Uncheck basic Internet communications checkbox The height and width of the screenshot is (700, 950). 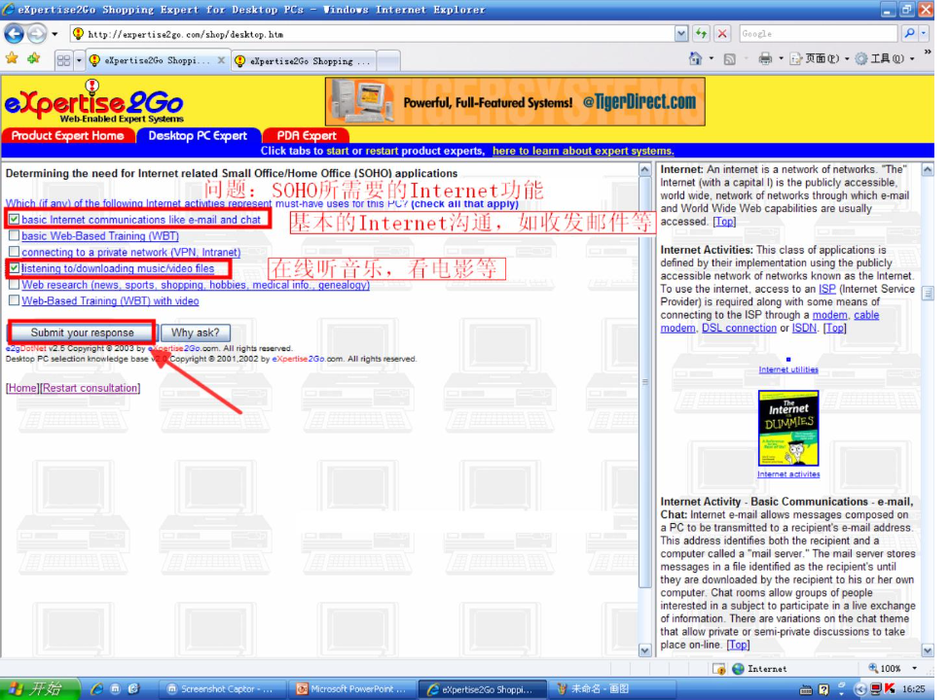pyautogui.click(x=14, y=219)
